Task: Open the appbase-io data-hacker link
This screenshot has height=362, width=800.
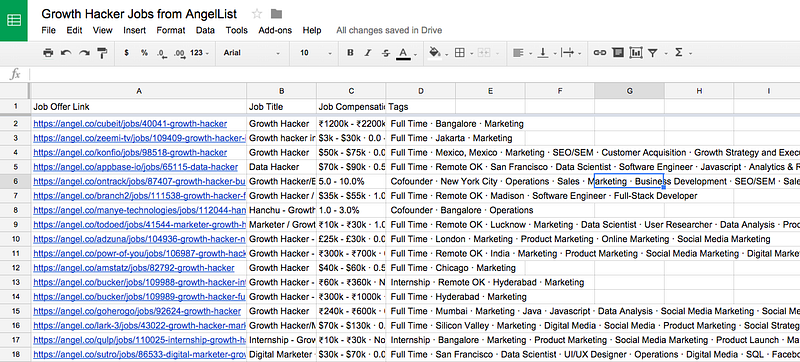Action: [135, 167]
